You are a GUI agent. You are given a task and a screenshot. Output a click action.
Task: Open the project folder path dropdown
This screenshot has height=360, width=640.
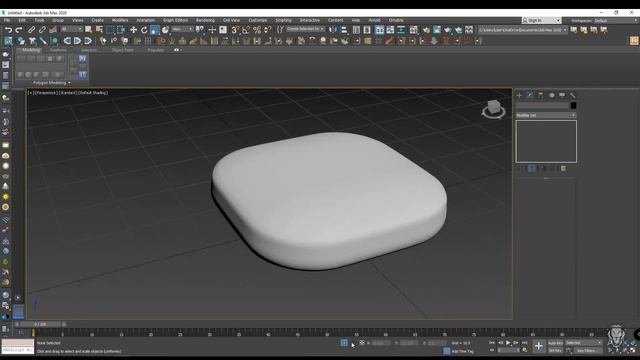point(522,30)
